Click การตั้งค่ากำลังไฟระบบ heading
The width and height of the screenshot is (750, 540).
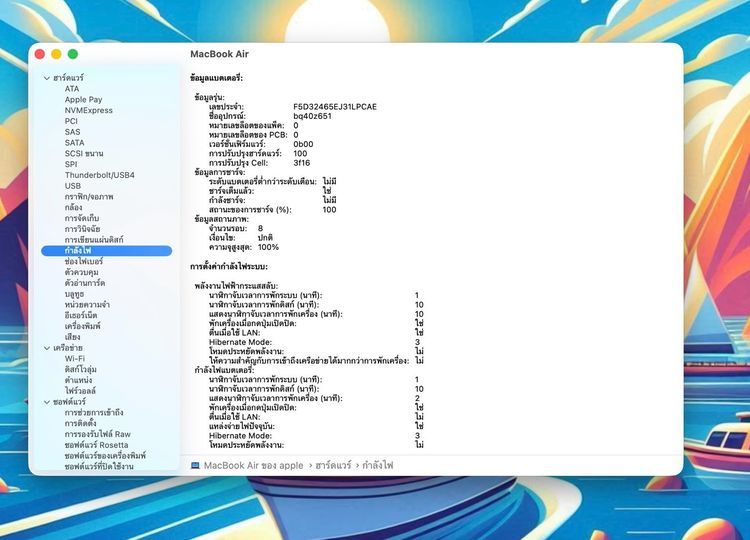pos(229,267)
